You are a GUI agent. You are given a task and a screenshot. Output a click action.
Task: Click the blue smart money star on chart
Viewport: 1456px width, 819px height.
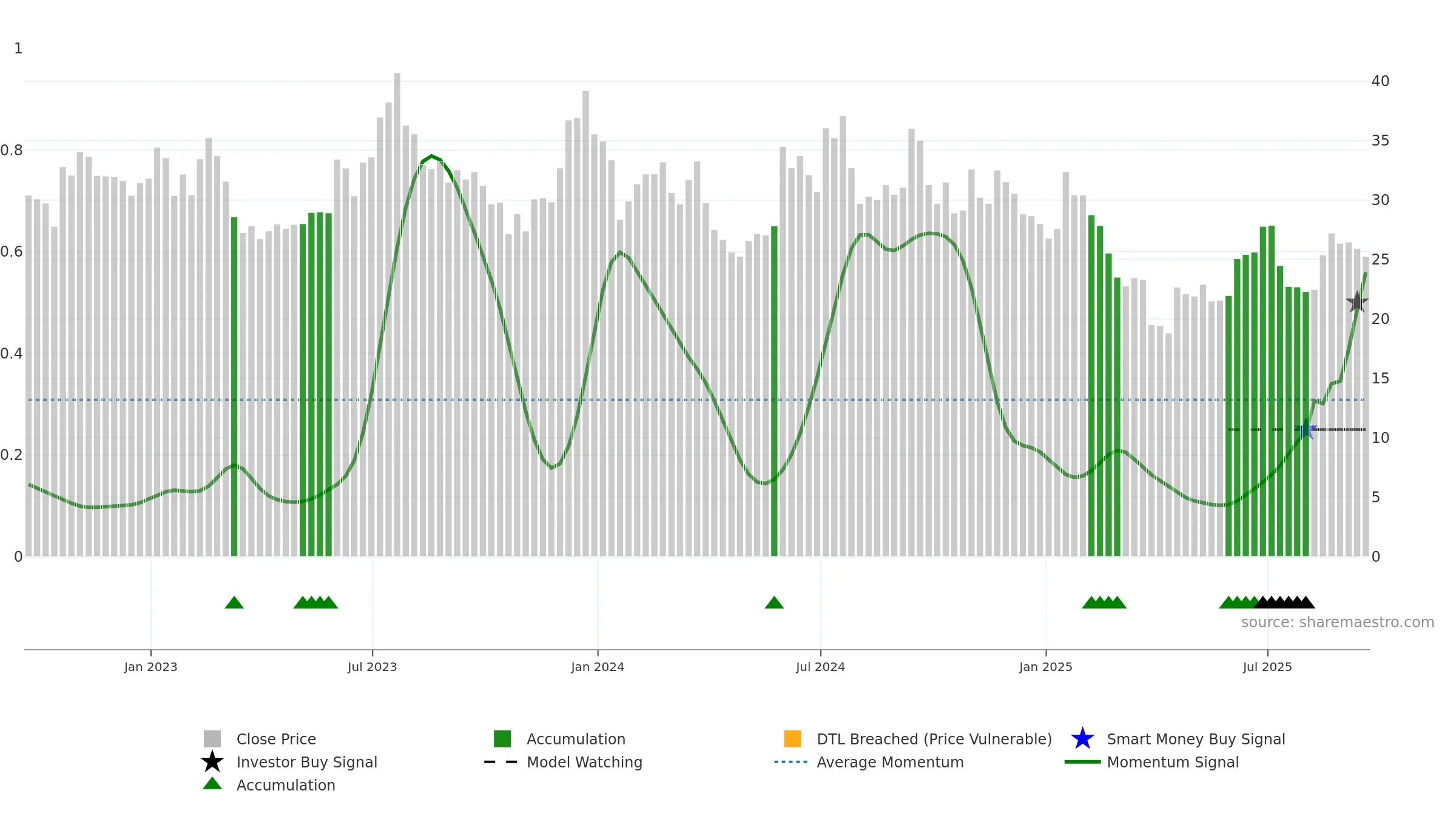pyautogui.click(x=1306, y=430)
